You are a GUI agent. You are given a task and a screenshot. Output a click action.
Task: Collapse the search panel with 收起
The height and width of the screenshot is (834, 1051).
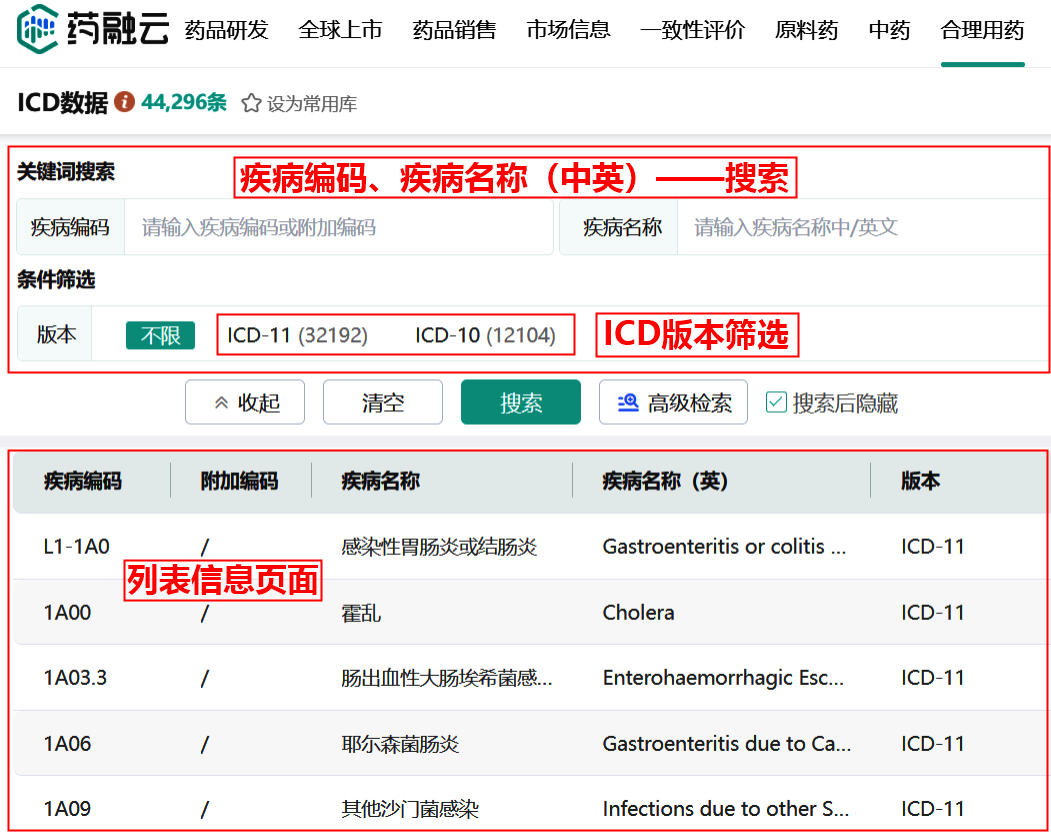point(245,402)
